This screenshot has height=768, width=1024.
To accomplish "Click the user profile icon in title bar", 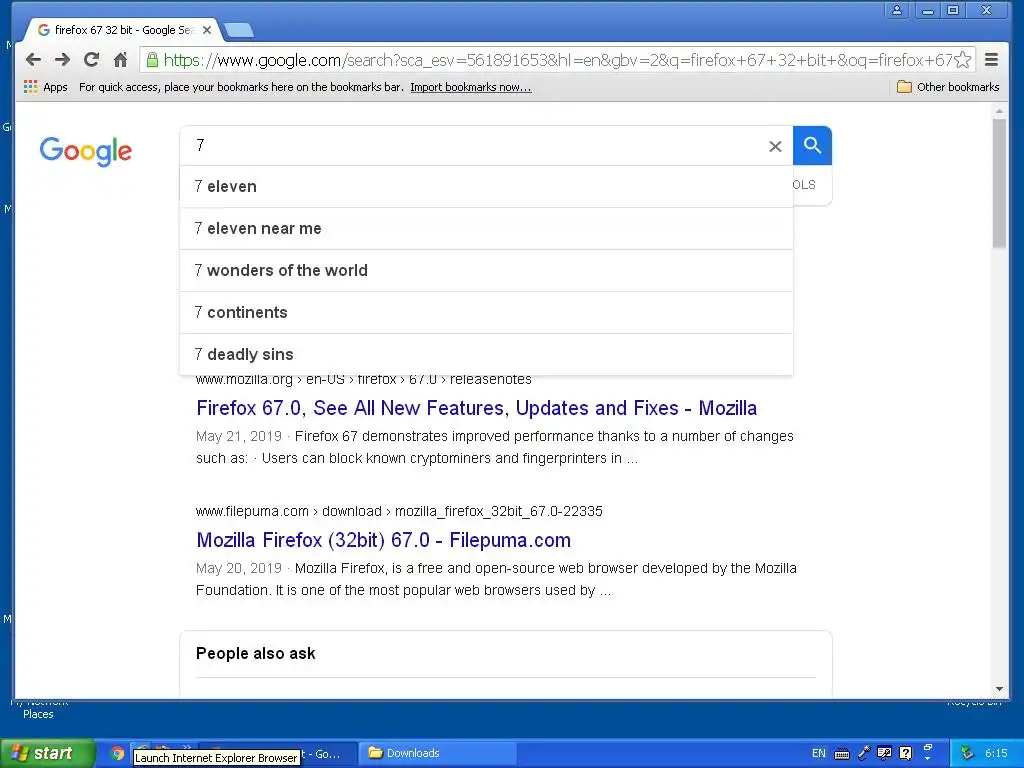I will click(897, 10).
